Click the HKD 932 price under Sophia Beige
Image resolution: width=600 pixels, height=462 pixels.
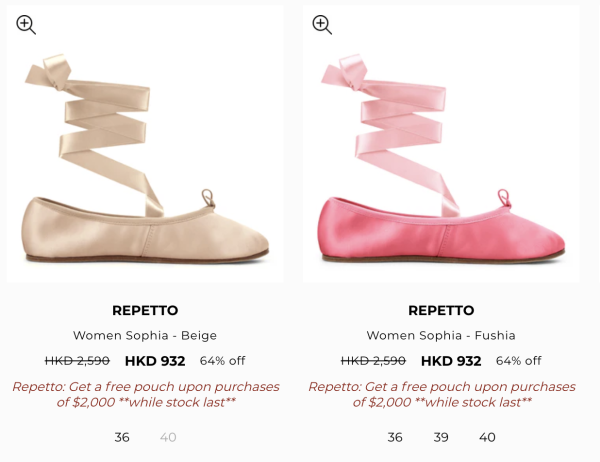coord(155,361)
